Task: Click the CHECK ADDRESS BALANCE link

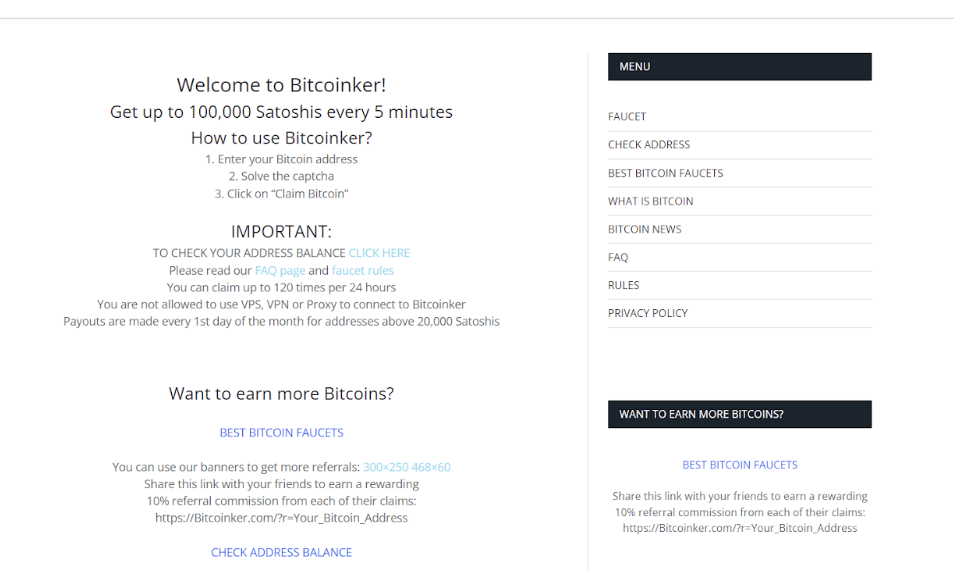Action: (x=281, y=552)
